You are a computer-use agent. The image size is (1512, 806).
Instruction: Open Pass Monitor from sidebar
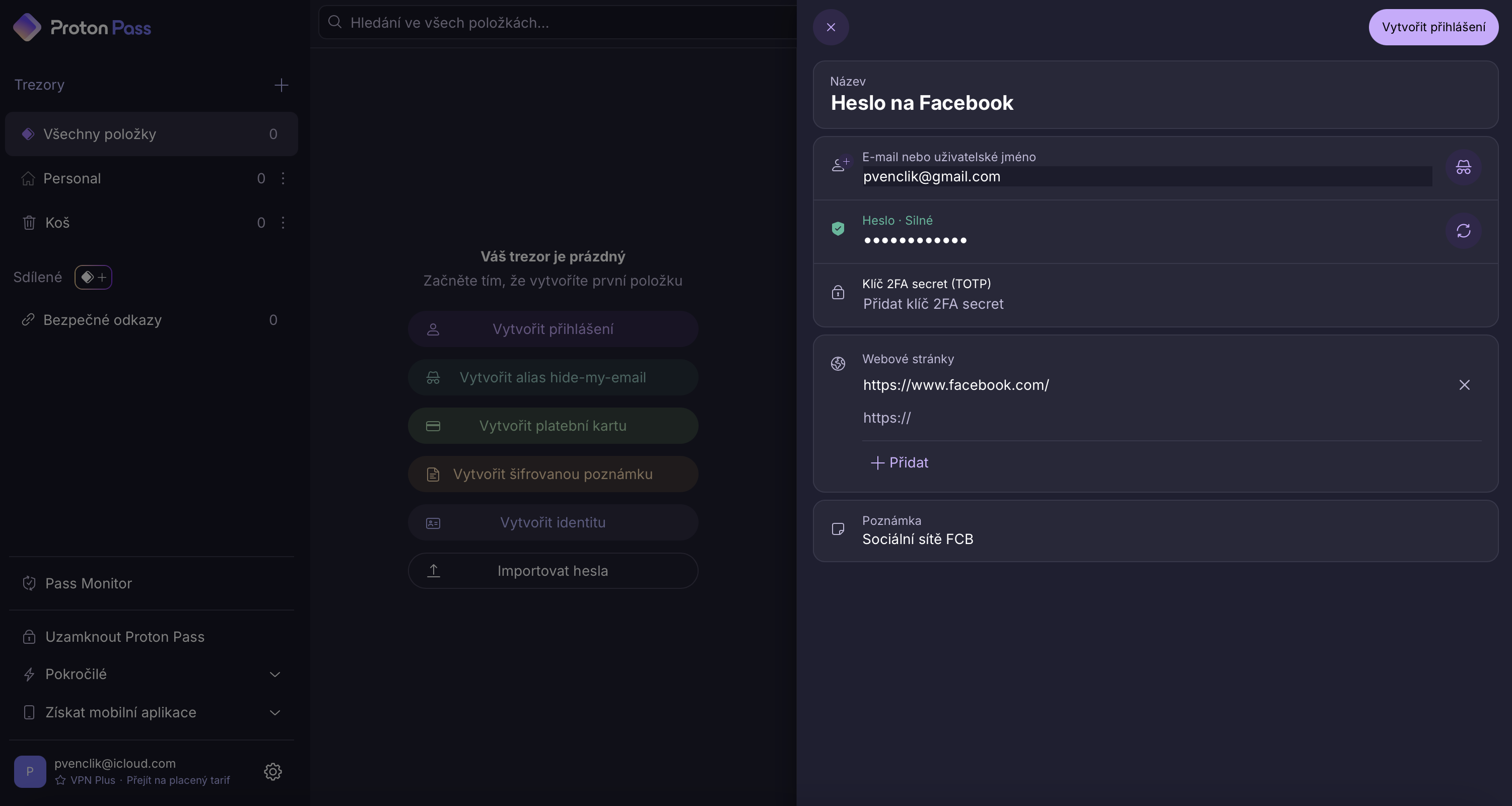point(89,583)
